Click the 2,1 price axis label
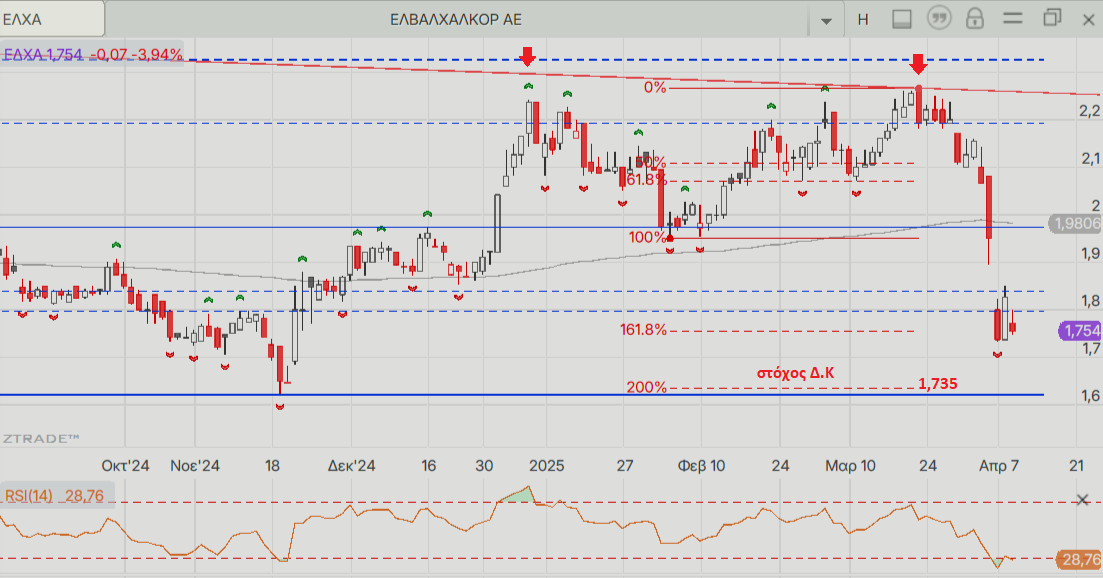 pos(1090,158)
